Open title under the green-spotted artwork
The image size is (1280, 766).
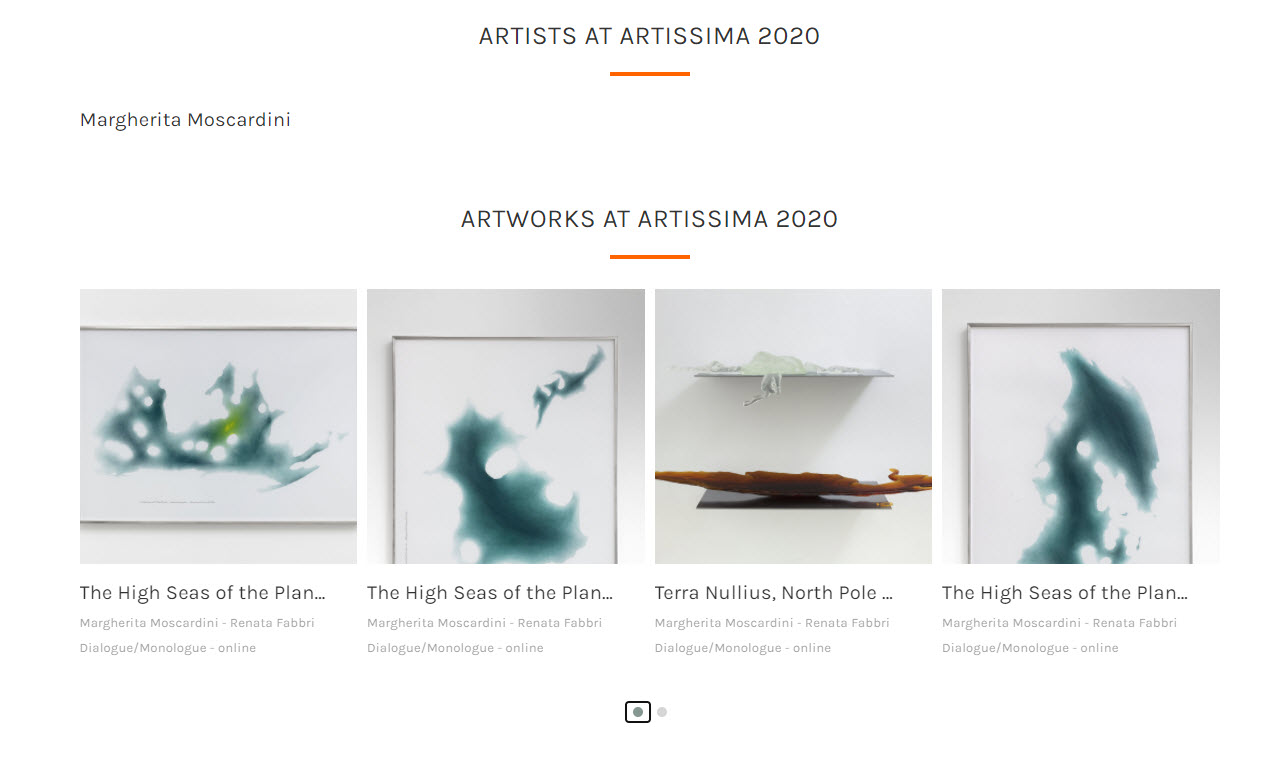tap(203, 593)
